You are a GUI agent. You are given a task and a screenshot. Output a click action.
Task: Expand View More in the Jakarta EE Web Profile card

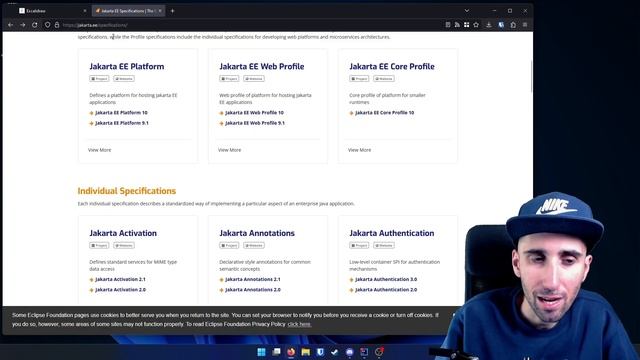point(229,150)
